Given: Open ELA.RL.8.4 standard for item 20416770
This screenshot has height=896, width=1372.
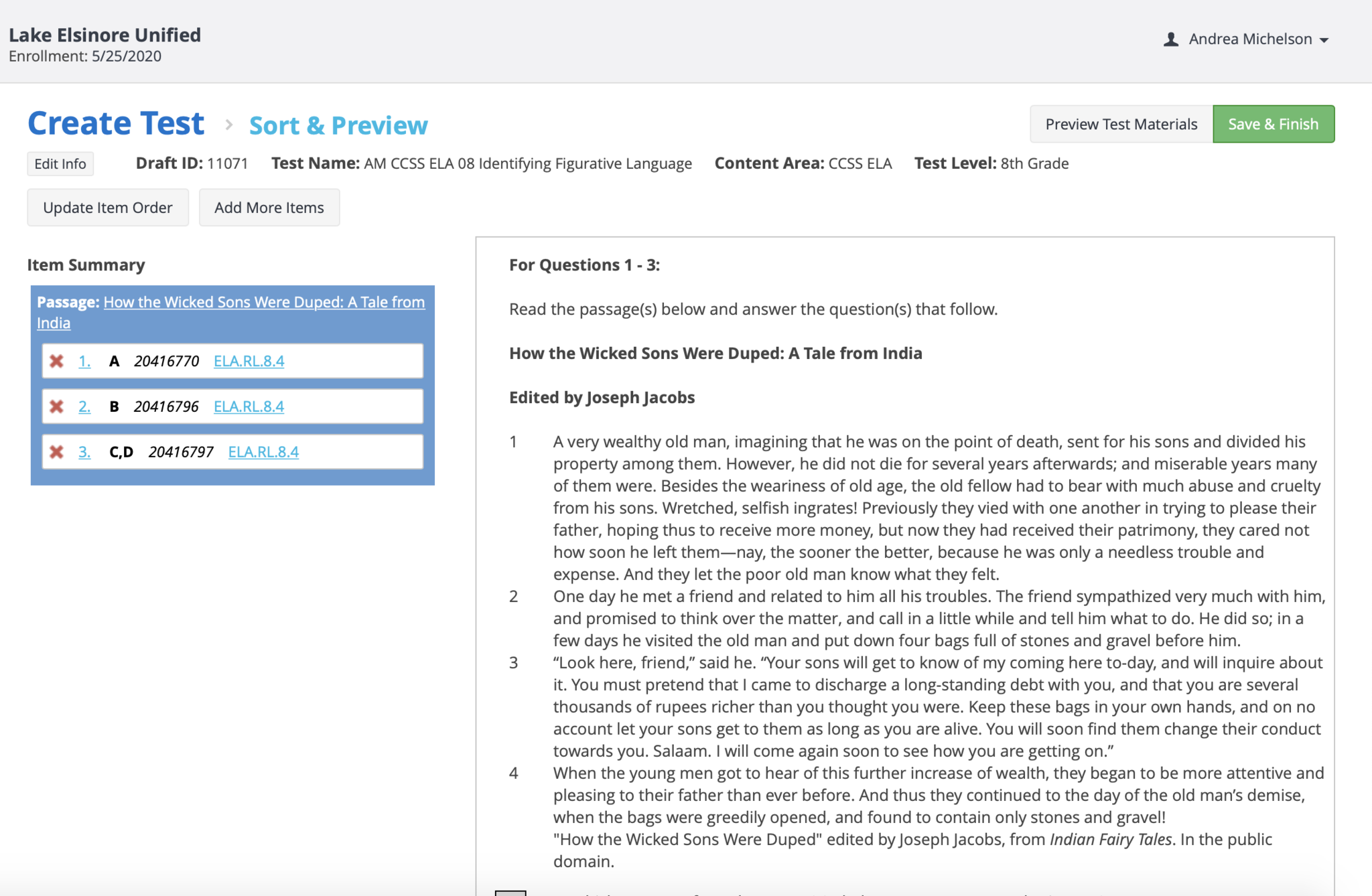Looking at the screenshot, I should tap(249, 362).
